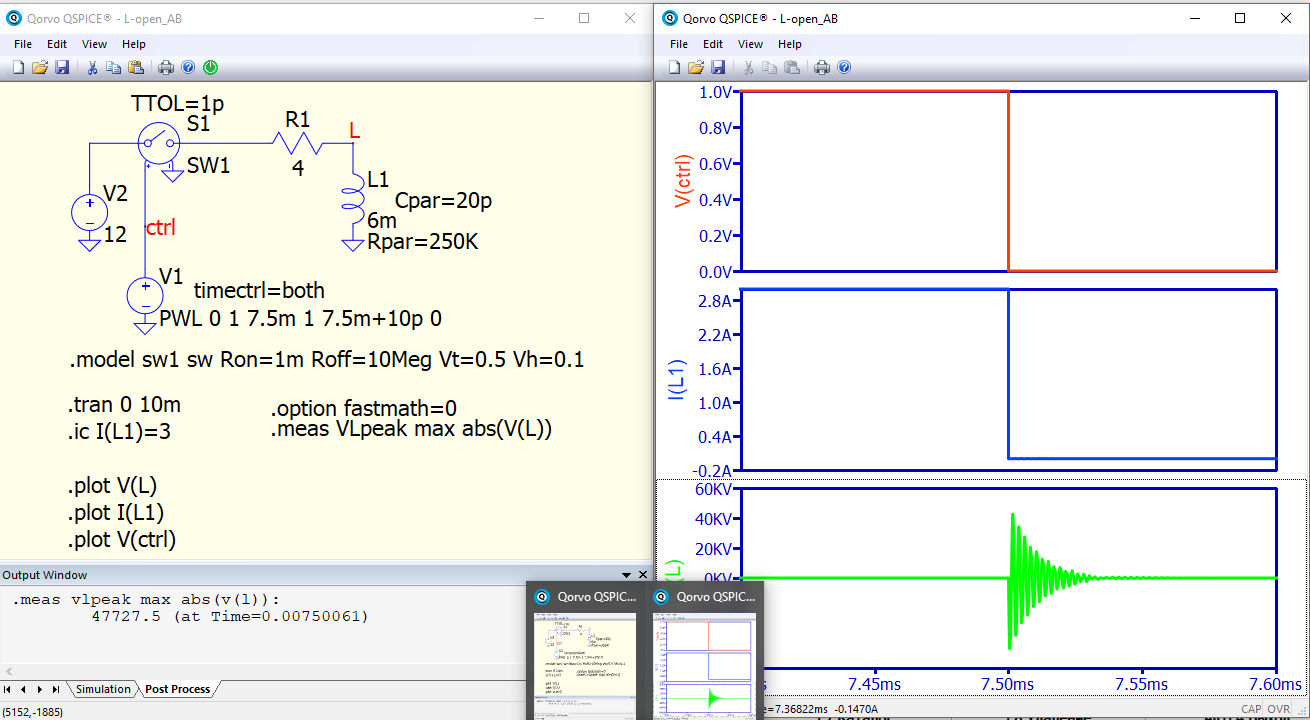Click Paste clipboard icon in schematic toolbar

click(136, 68)
